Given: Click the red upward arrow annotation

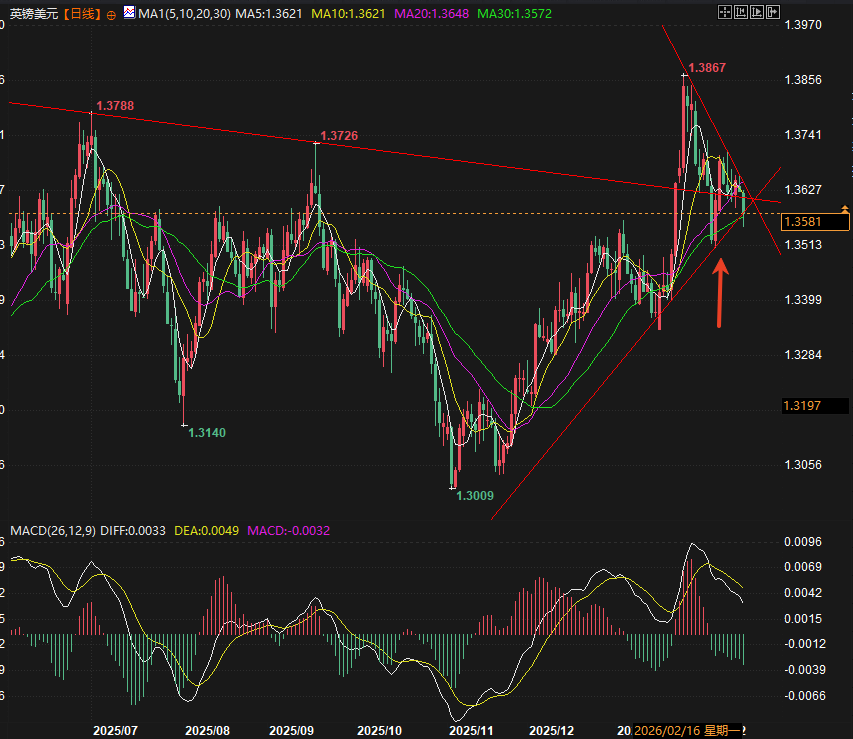Looking at the screenshot, I should tap(720, 292).
